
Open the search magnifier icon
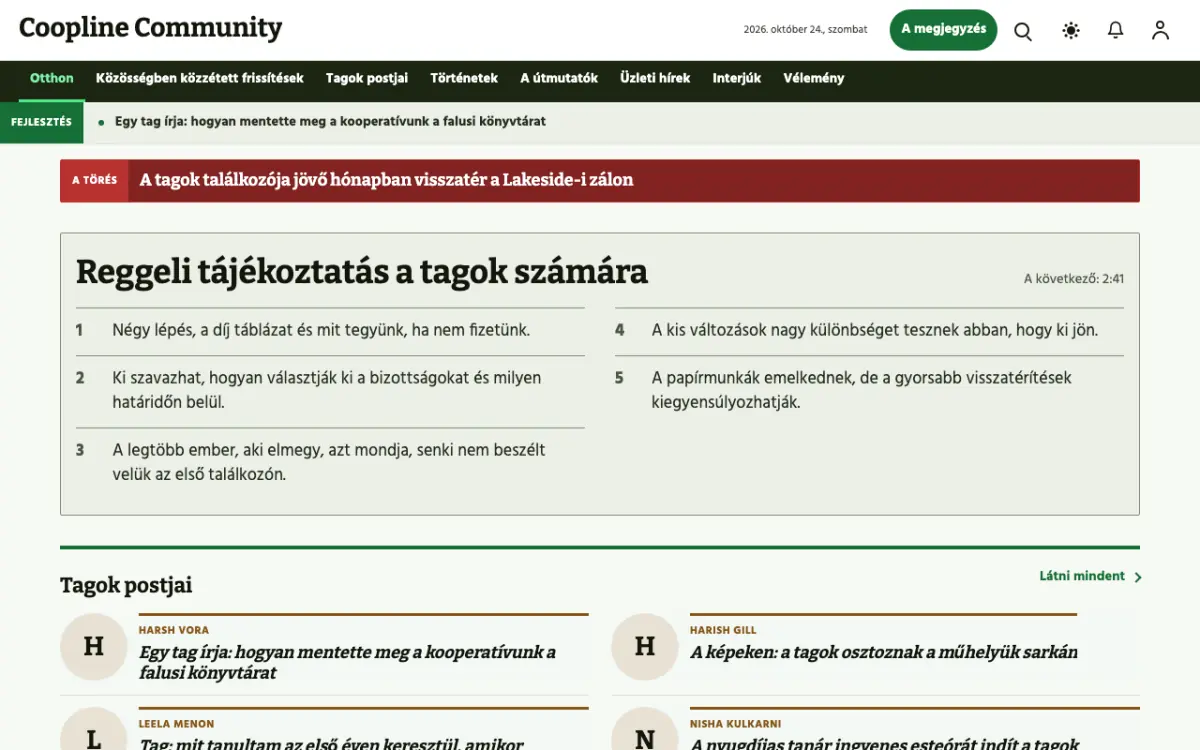coord(1023,31)
